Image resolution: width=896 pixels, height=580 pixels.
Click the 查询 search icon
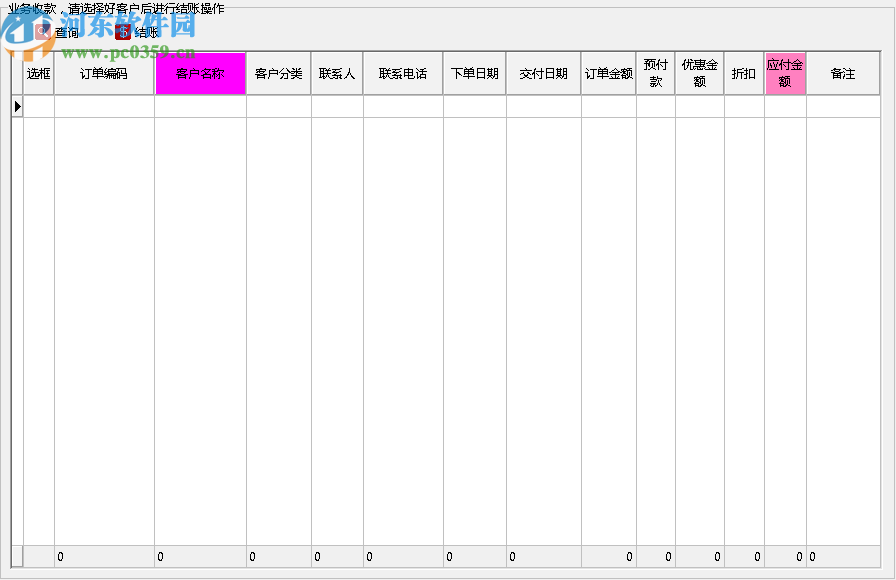(x=43, y=32)
